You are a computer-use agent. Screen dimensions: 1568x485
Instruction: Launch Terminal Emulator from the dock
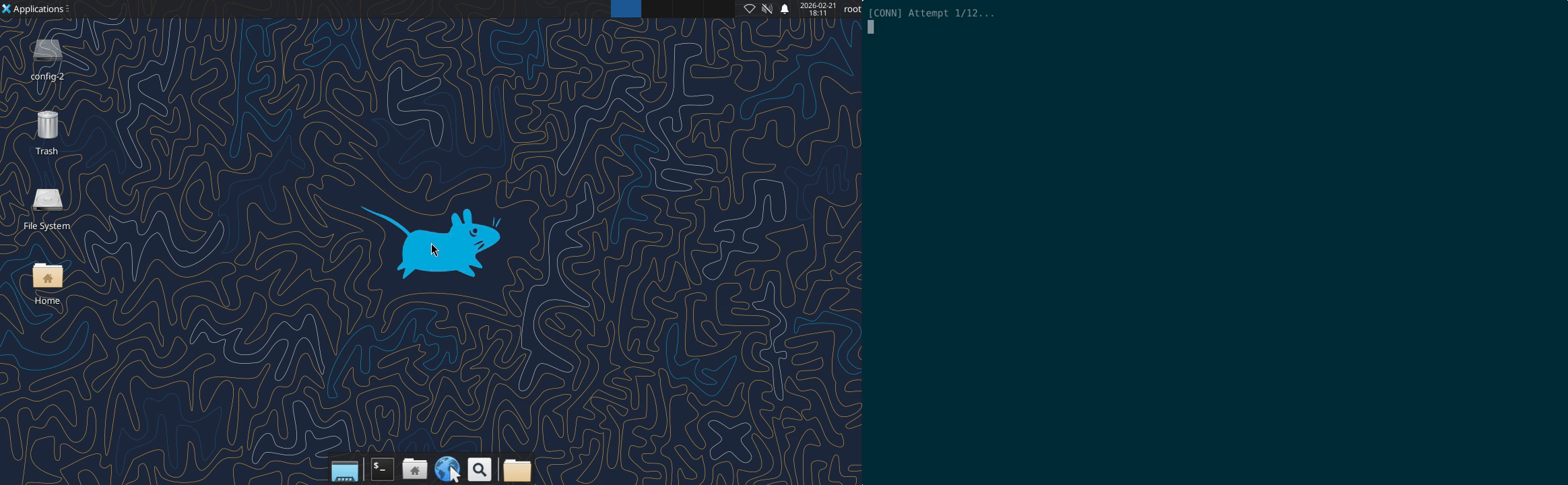tap(382, 470)
